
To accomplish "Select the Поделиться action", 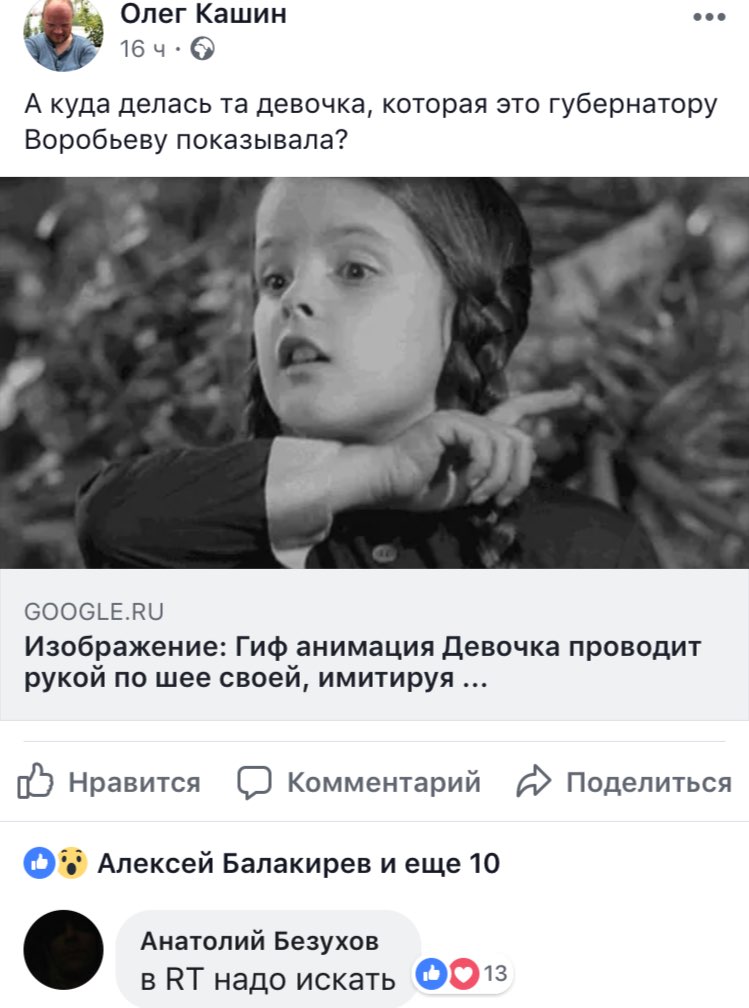I will point(624,782).
